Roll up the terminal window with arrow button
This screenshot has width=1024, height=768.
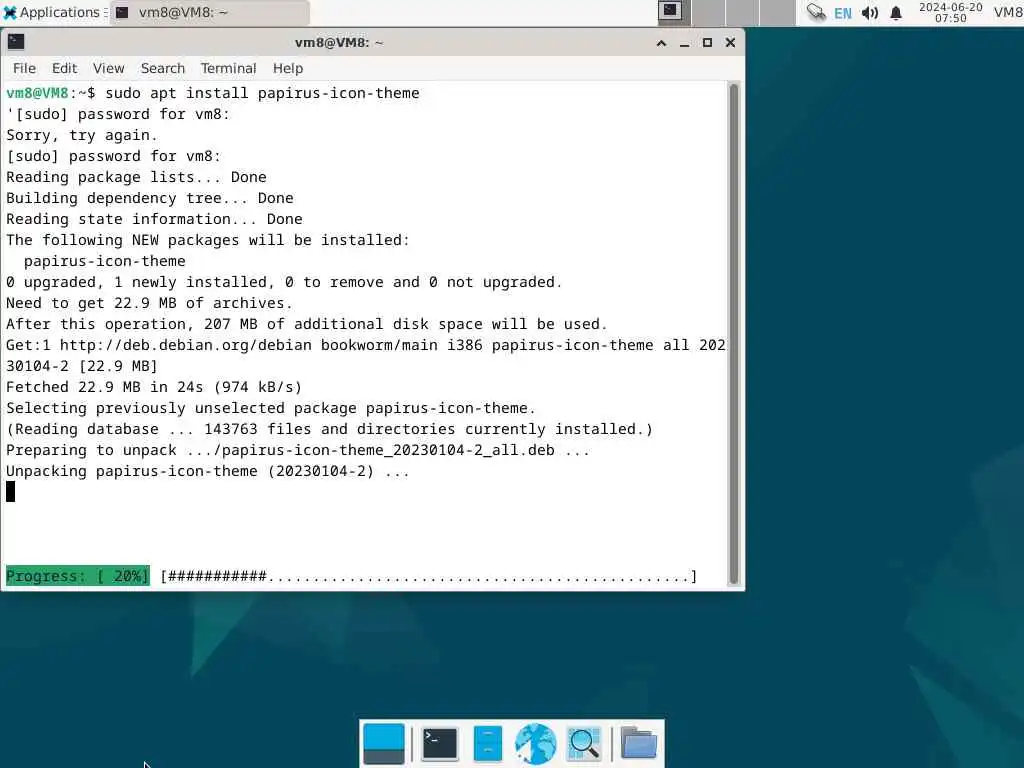click(662, 43)
